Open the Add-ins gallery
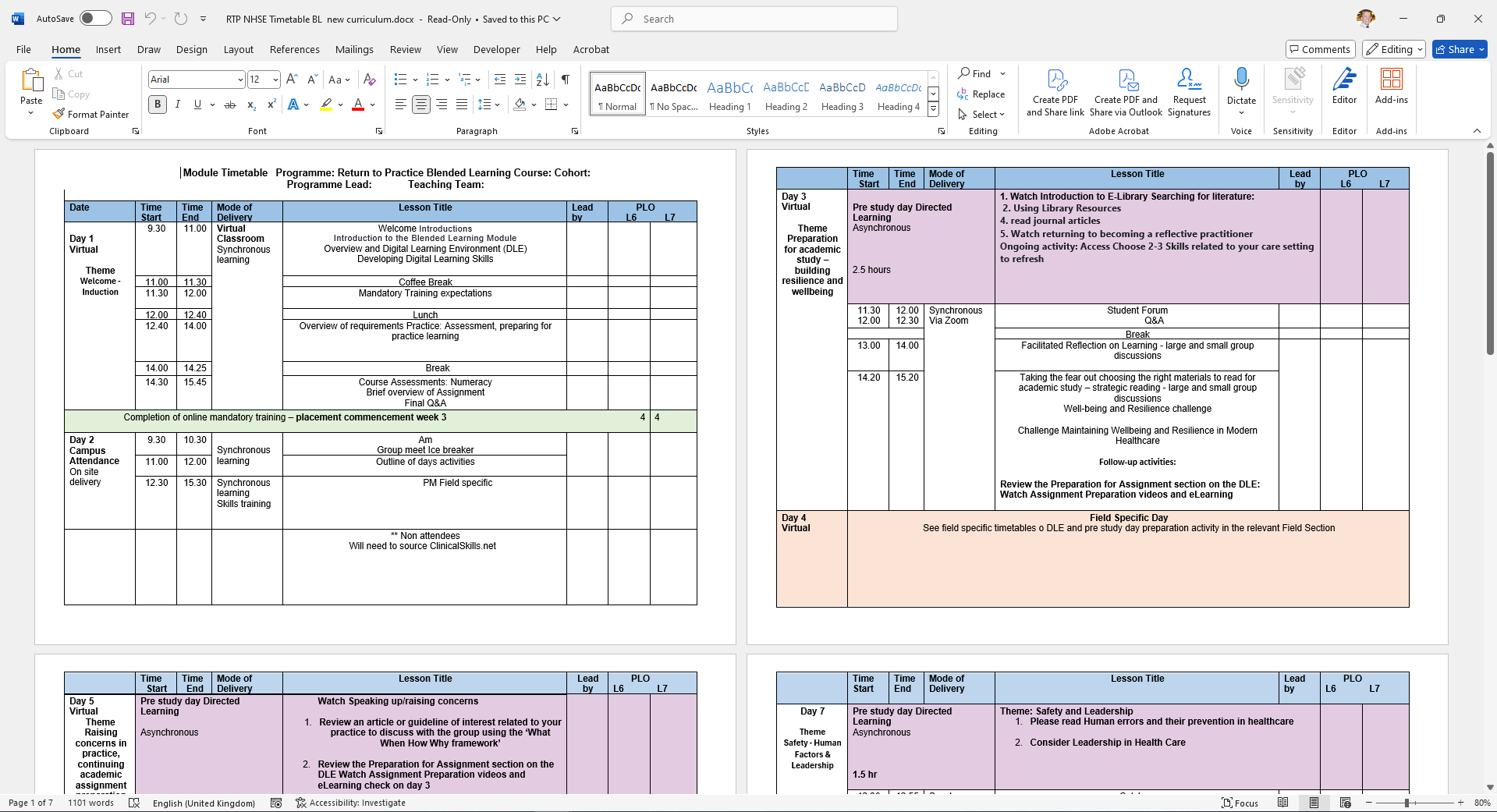 click(x=1392, y=86)
